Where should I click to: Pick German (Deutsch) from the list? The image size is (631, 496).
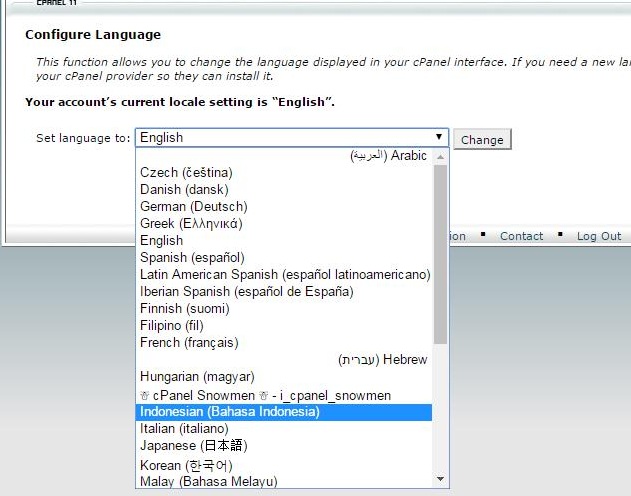pyautogui.click(x=284, y=206)
